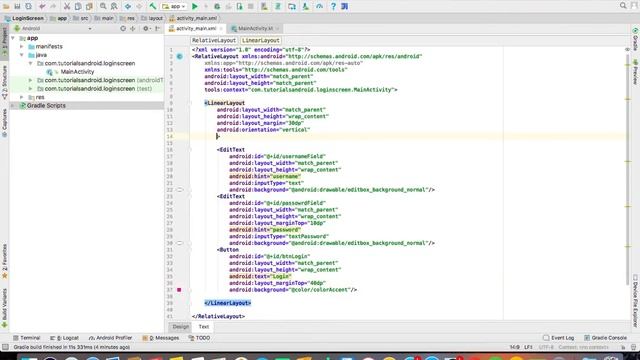Click the RelativeLayout breadcrumb tag

point(214,40)
